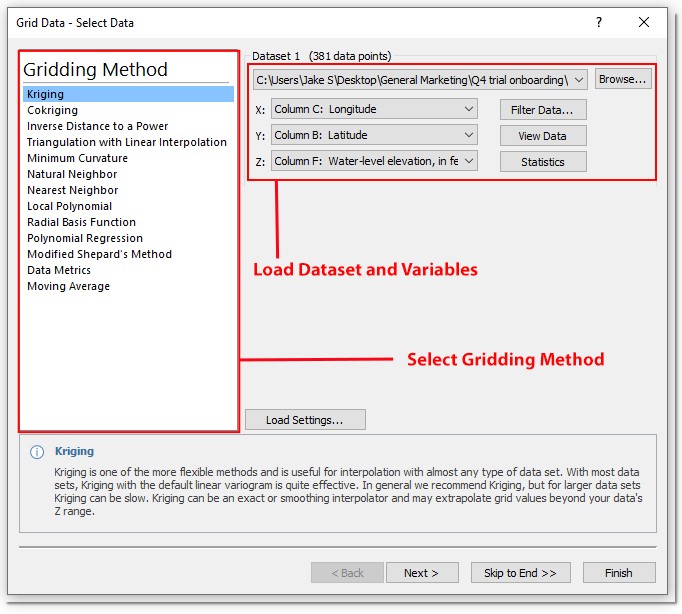Choose Triangulation with Linear Interpolation

pos(126,142)
